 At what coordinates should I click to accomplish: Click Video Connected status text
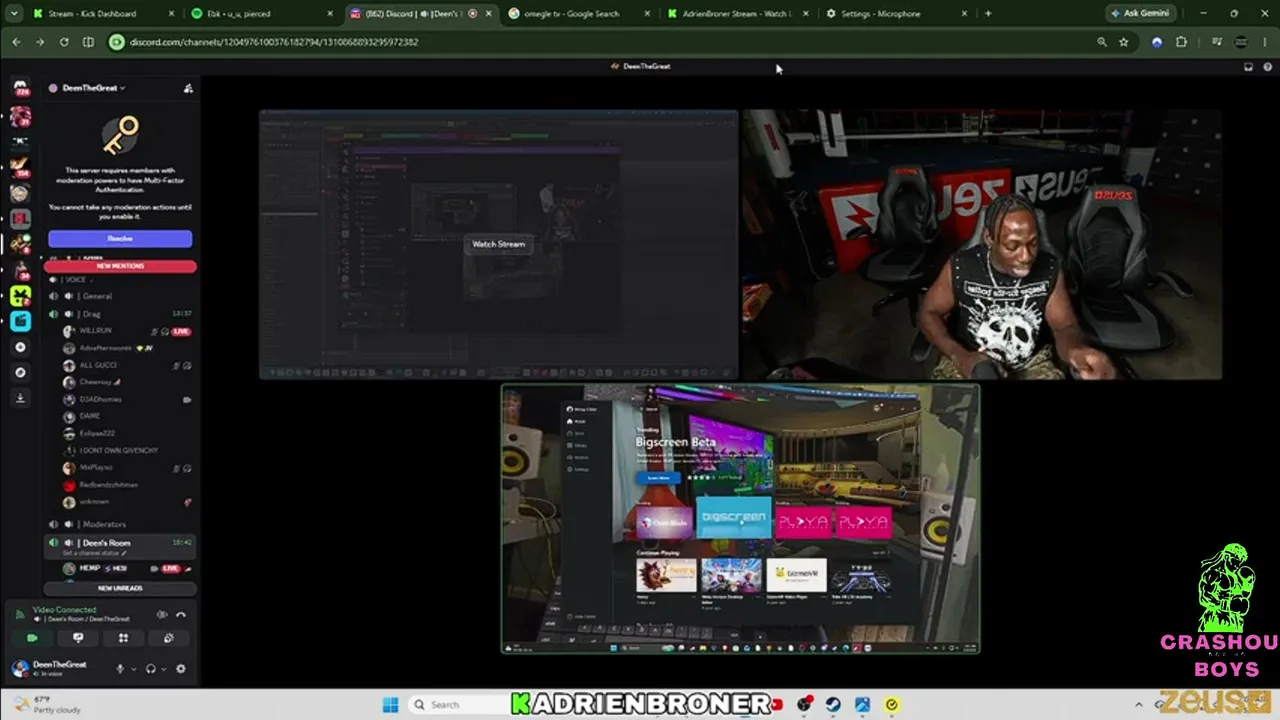point(64,609)
